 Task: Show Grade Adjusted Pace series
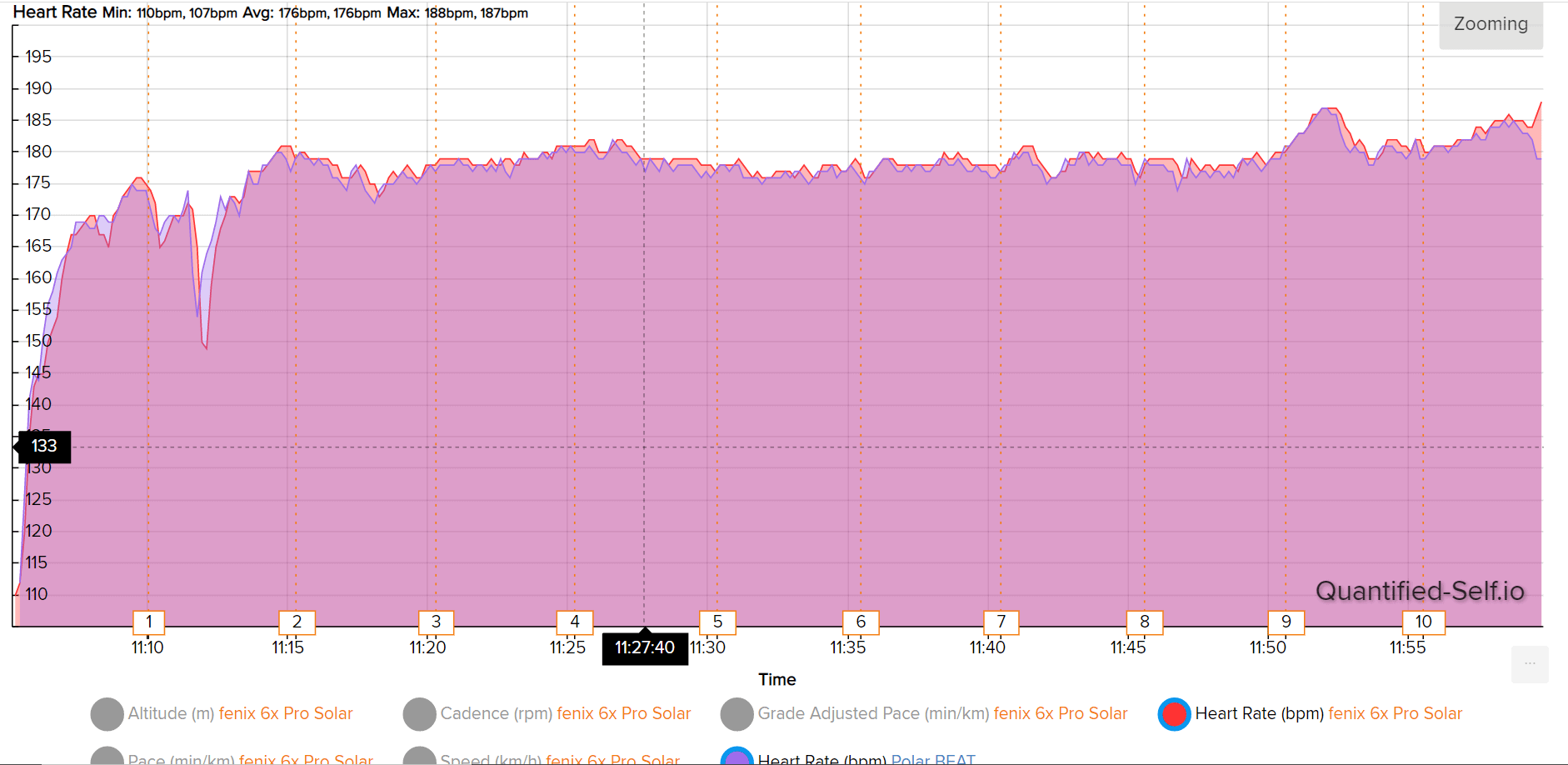[737, 714]
